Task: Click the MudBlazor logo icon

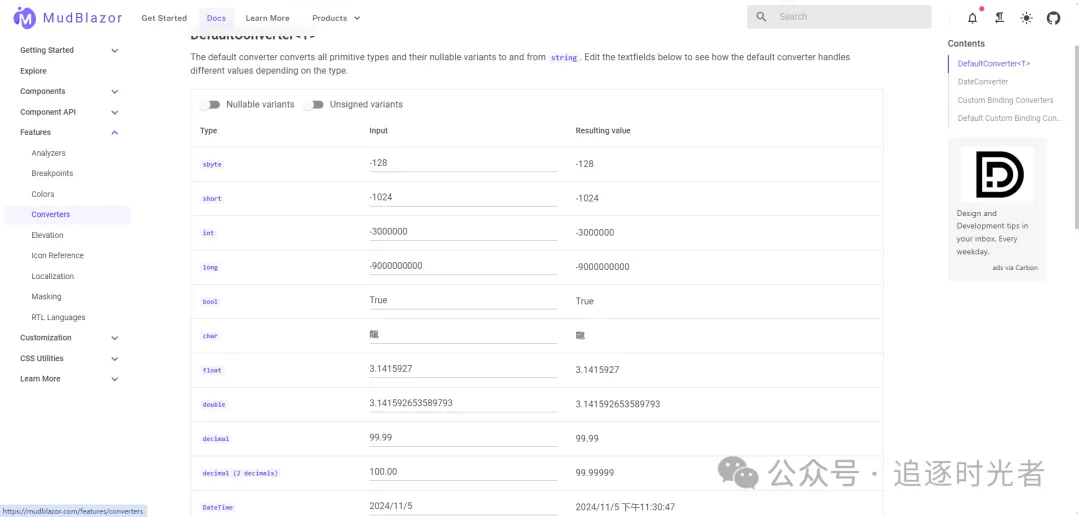Action: pos(24,18)
